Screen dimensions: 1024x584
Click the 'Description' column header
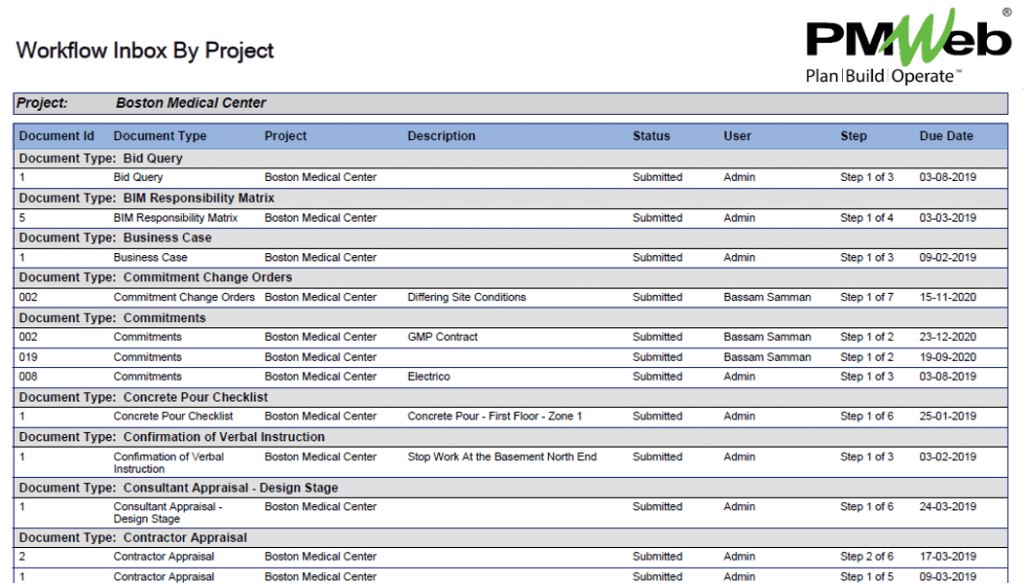click(441, 136)
